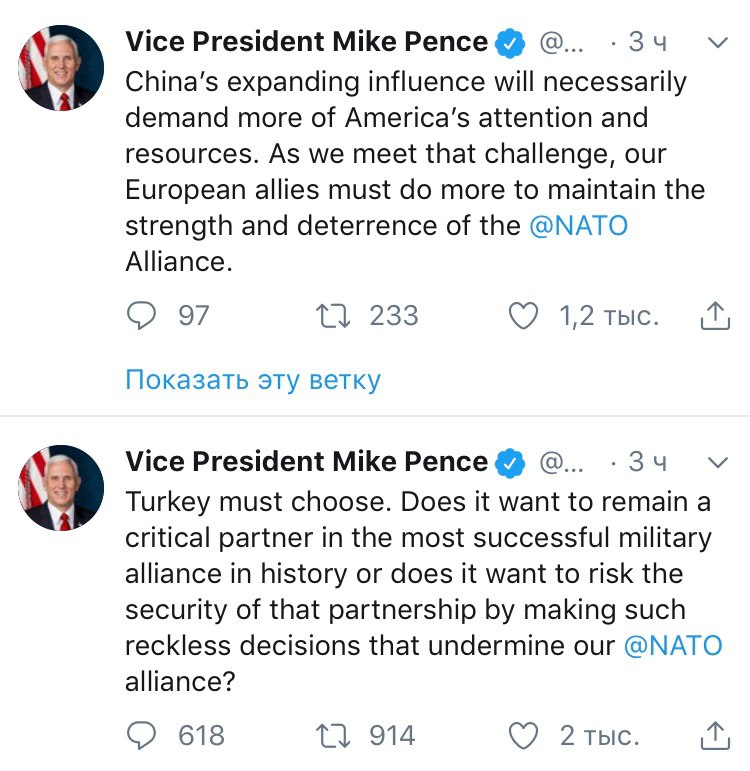Open Pence profile photo on first tweet
The image size is (750, 771).
pos(62,68)
